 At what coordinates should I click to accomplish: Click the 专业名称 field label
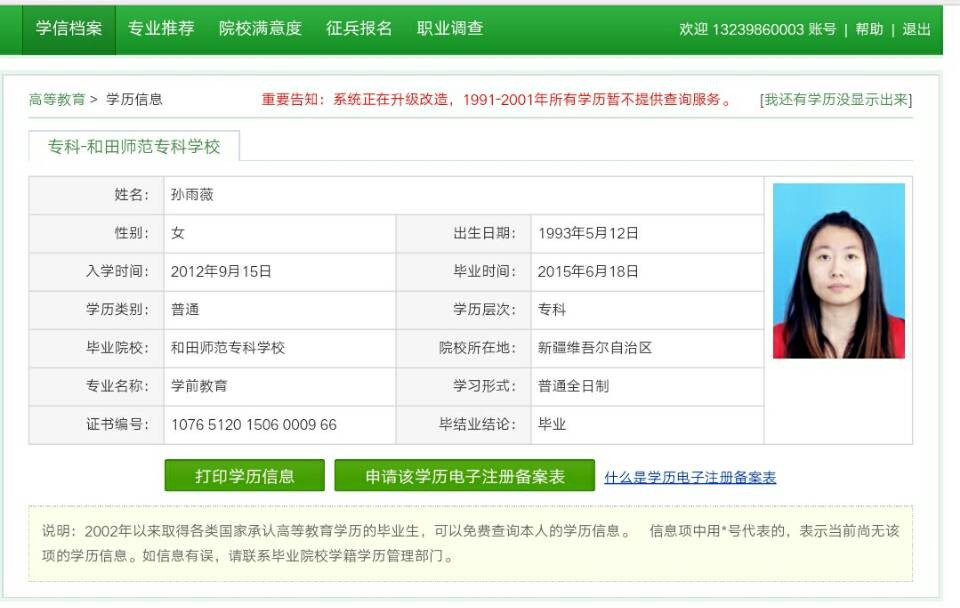[x=118, y=386]
